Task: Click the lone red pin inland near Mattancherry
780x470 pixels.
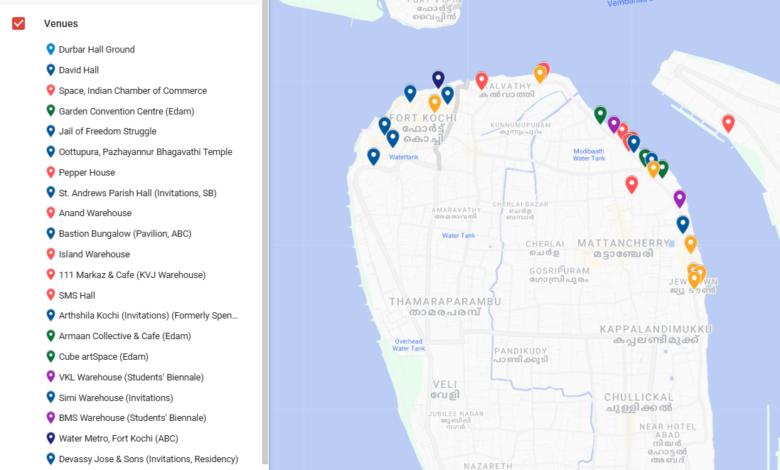Action: coord(631,184)
